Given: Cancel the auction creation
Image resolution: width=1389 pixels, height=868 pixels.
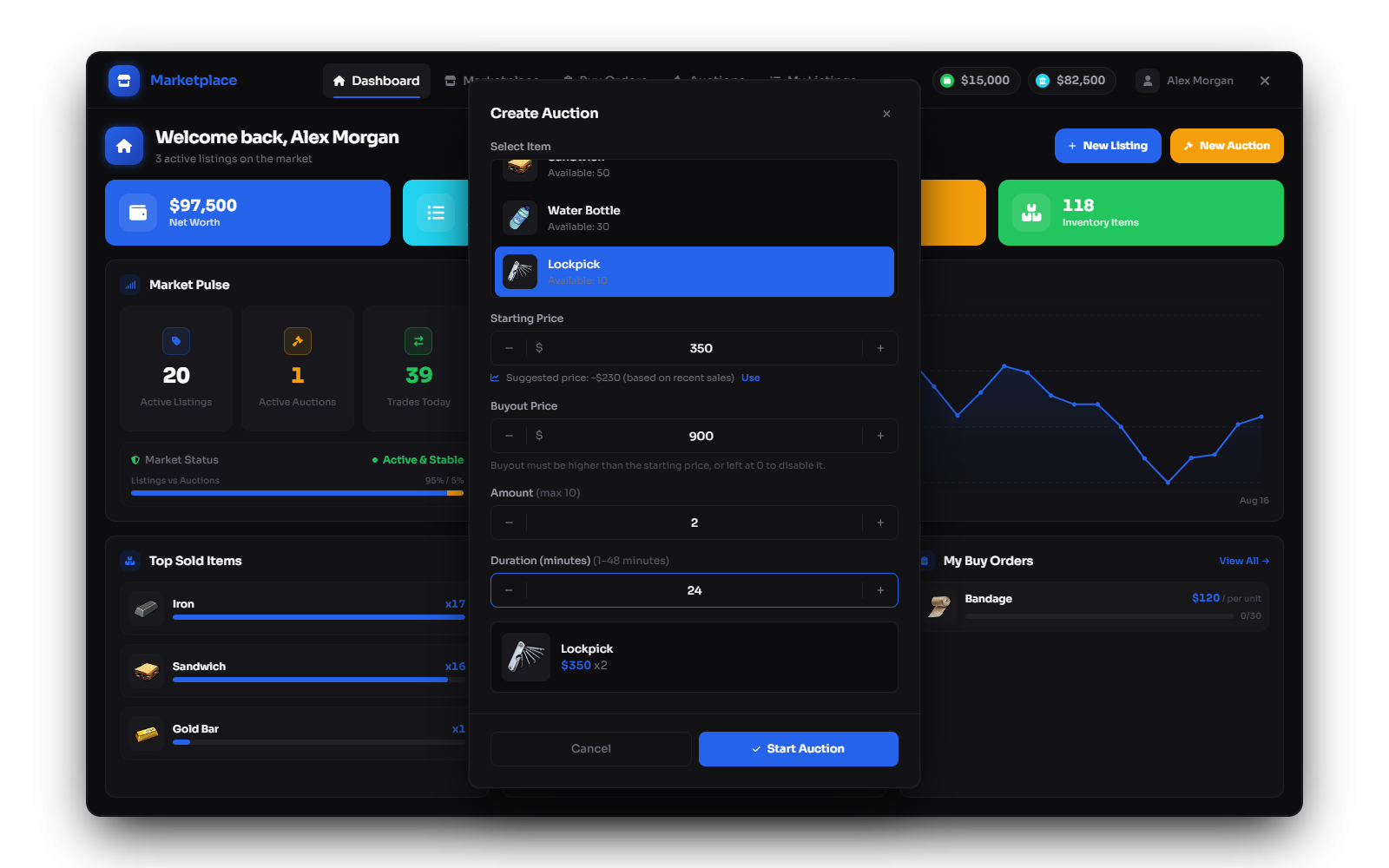Looking at the screenshot, I should pos(591,749).
